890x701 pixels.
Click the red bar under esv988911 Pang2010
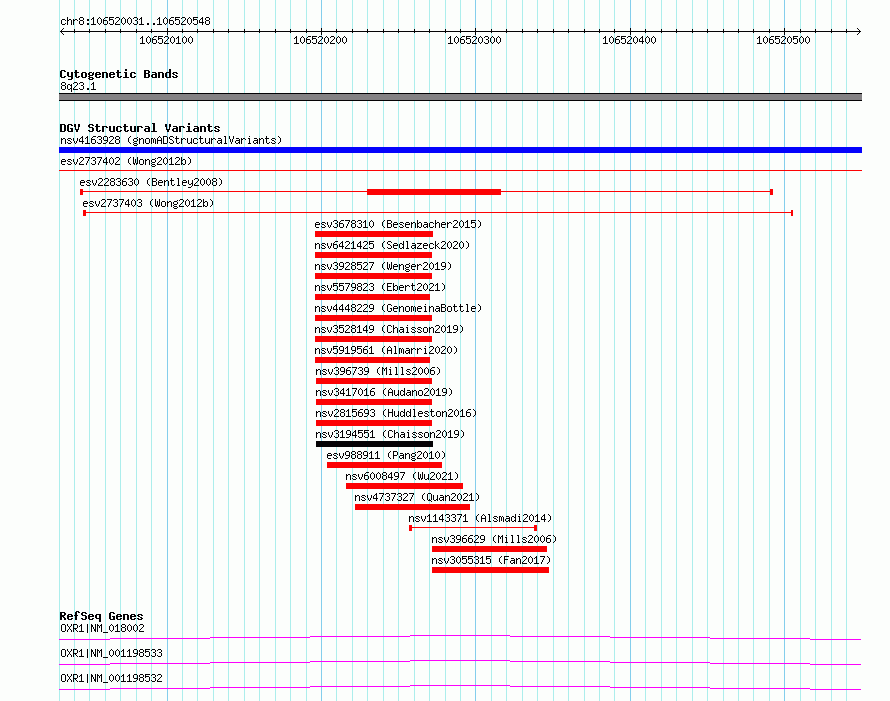click(x=384, y=465)
